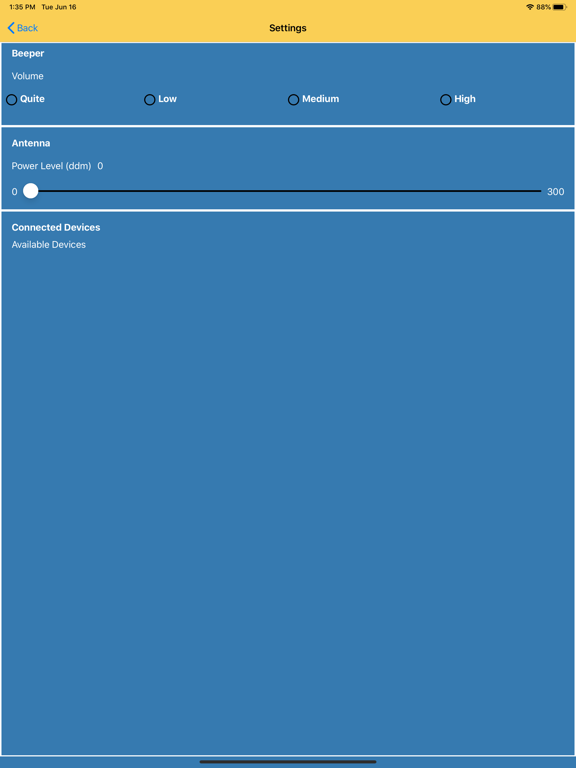The image size is (576, 768).
Task: Click the Connected Devices heading
Action: [56, 227]
